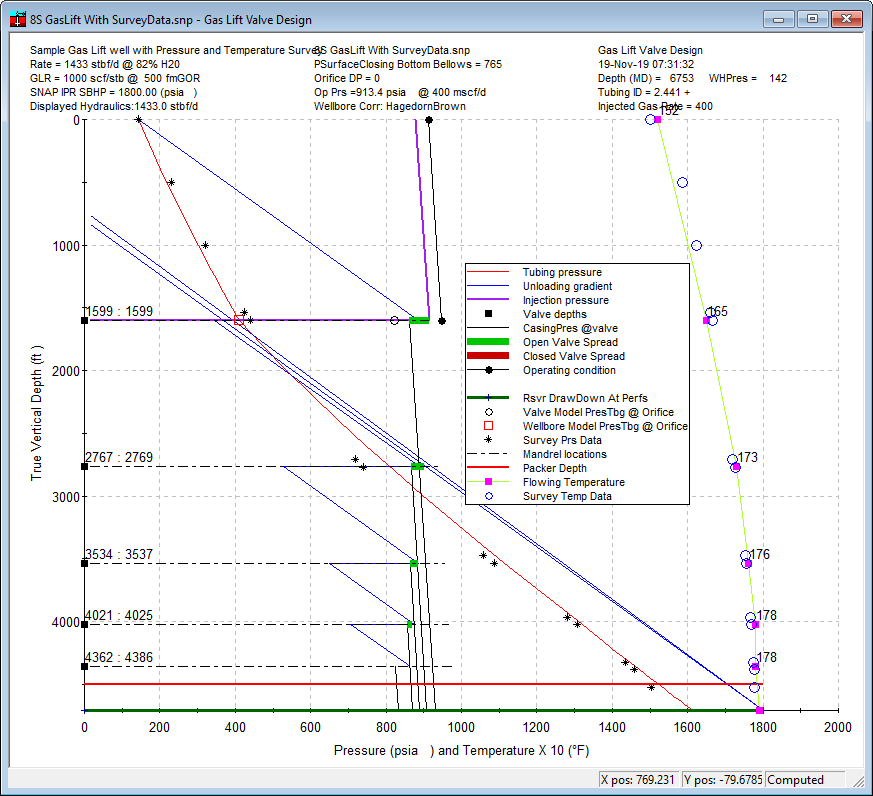Click the Operating condition legend symbol
The height and width of the screenshot is (796, 873).
point(490,369)
